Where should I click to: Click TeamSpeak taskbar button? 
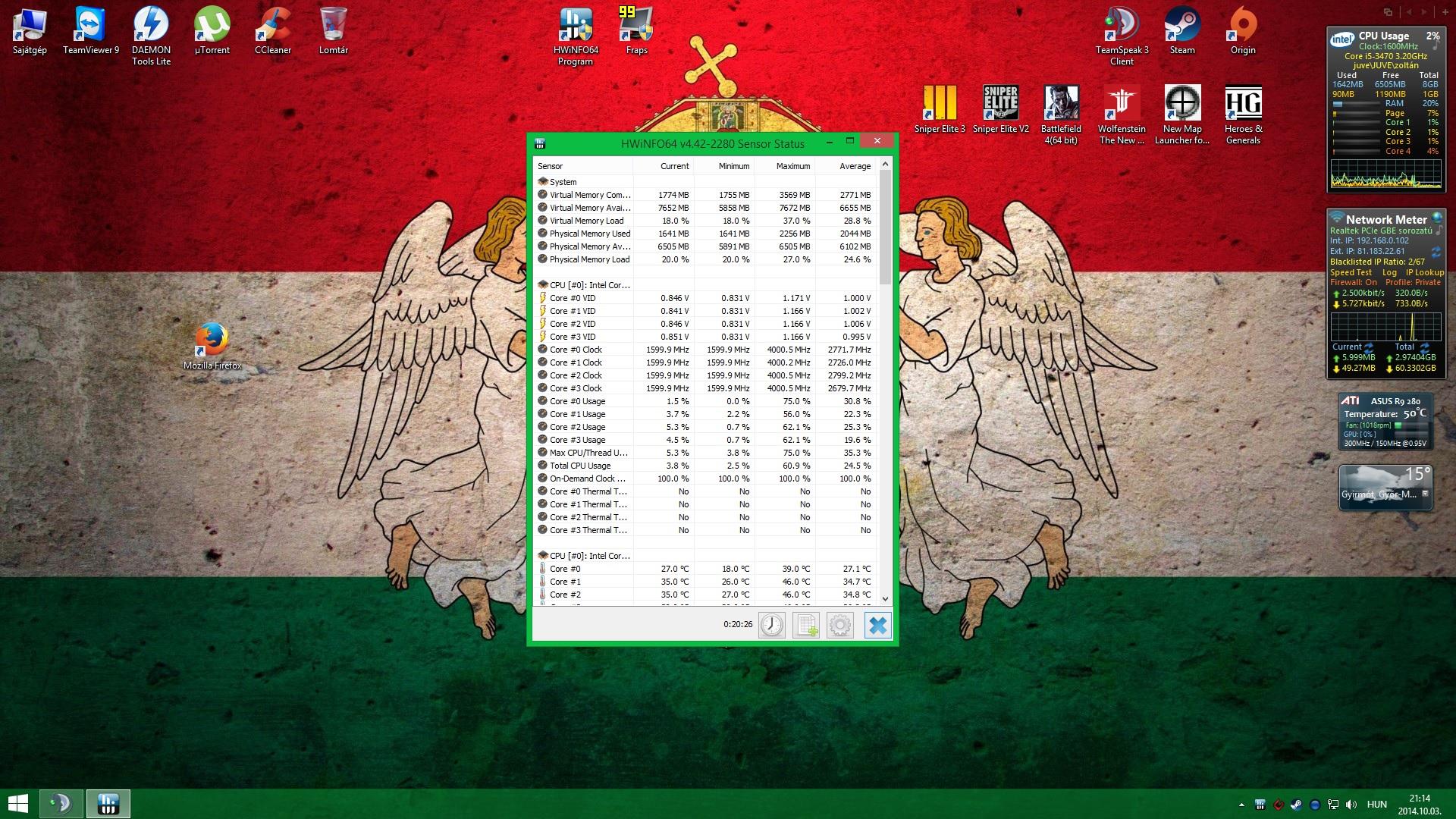pyautogui.click(x=60, y=804)
